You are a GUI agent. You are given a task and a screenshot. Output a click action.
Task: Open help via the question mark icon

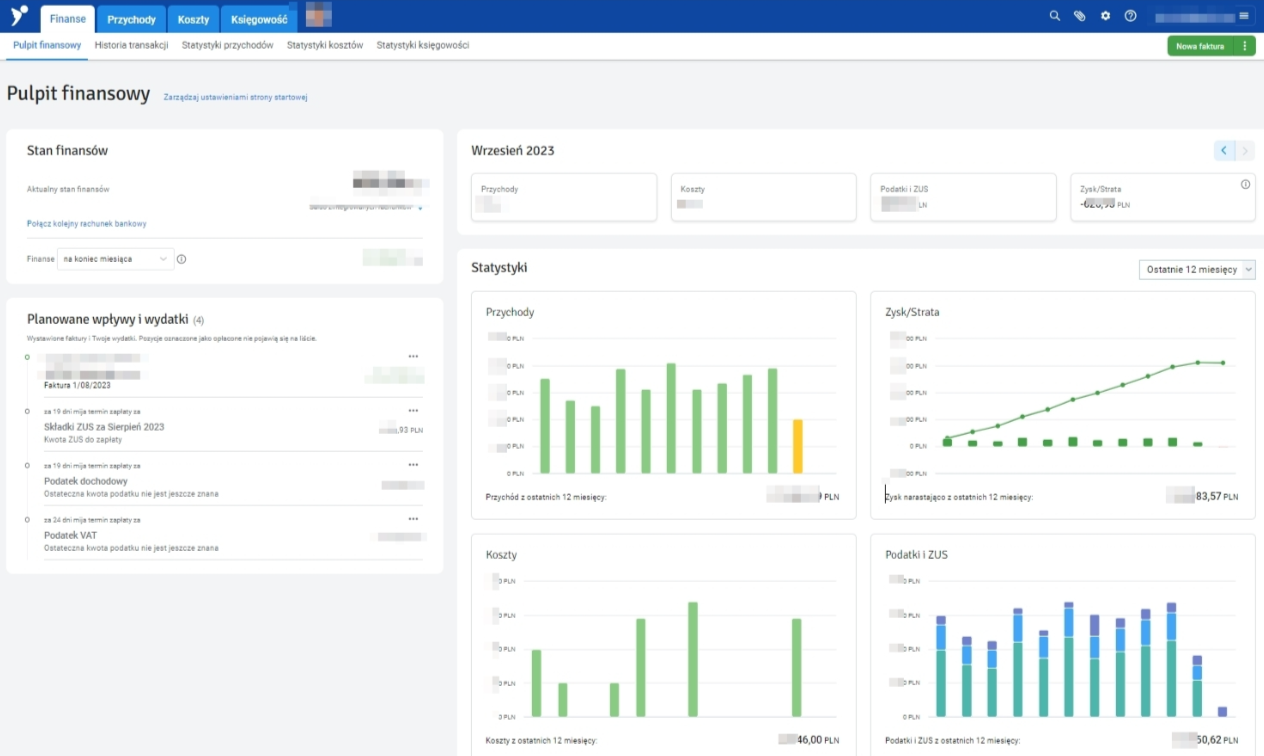pyautogui.click(x=1130, y=16)
